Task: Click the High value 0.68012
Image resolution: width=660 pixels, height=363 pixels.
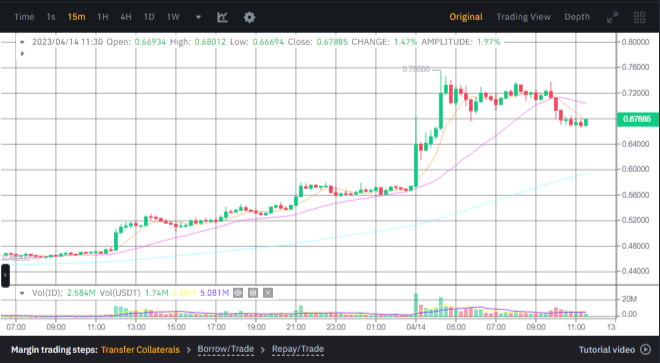Action: coord(210,42)
